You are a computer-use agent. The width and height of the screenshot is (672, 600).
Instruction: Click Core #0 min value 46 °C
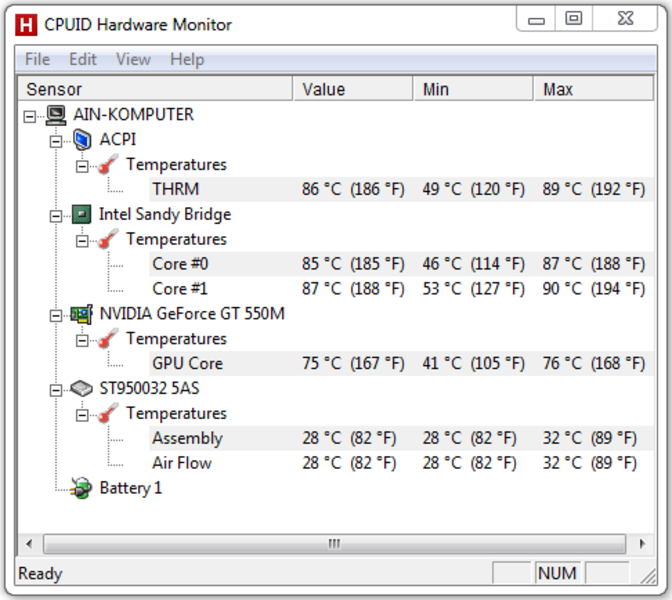coord(442,264)
